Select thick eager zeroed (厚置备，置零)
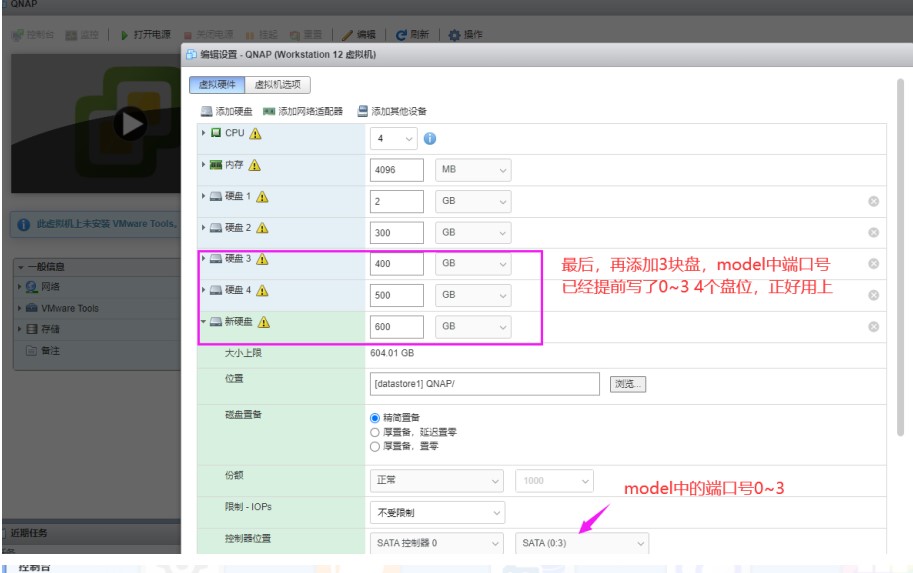The width and height of the screenshot is (913, 573). [x=375, y=447]
